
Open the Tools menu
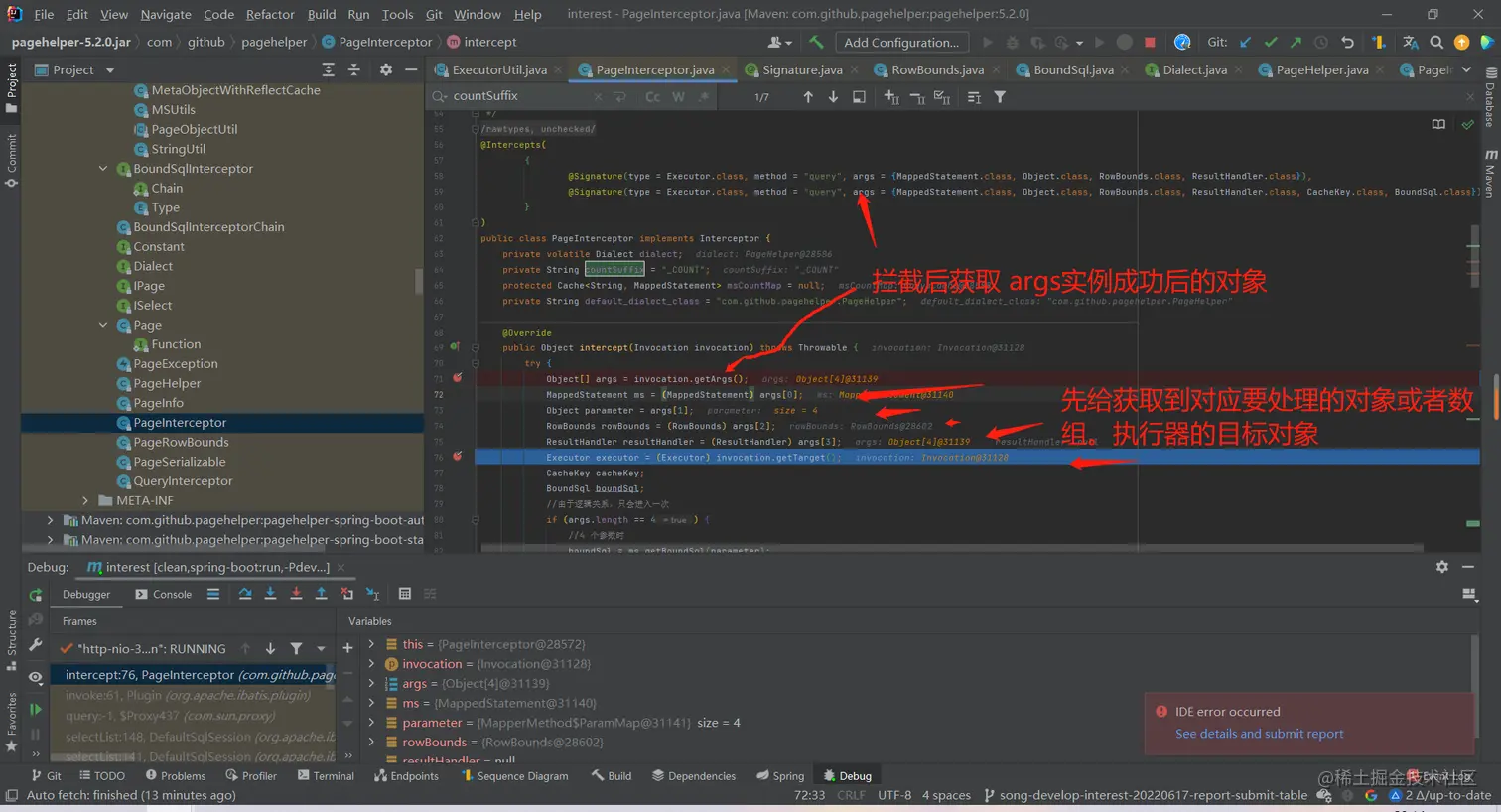tap(397, 14)
